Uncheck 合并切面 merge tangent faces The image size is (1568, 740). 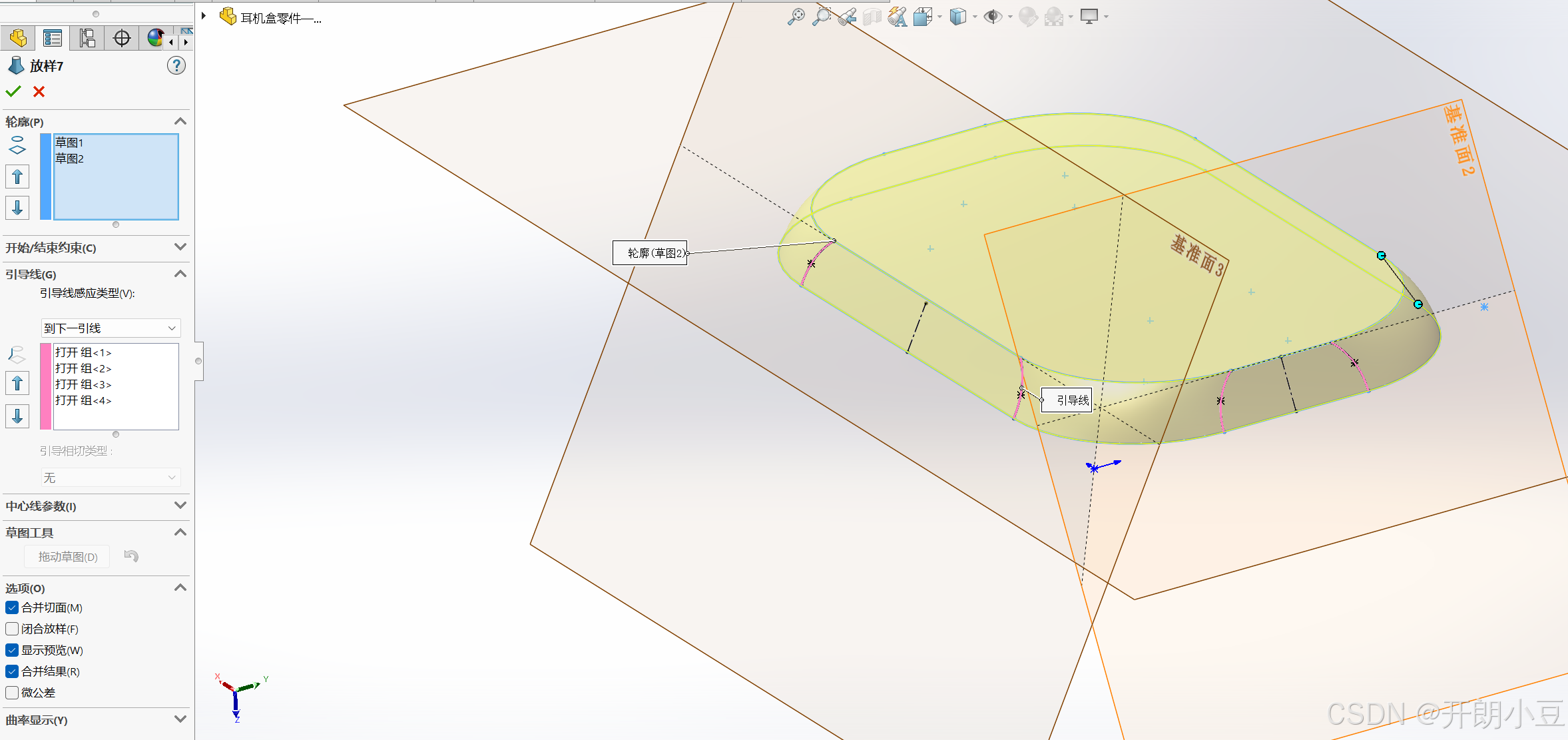coord(12,607)
